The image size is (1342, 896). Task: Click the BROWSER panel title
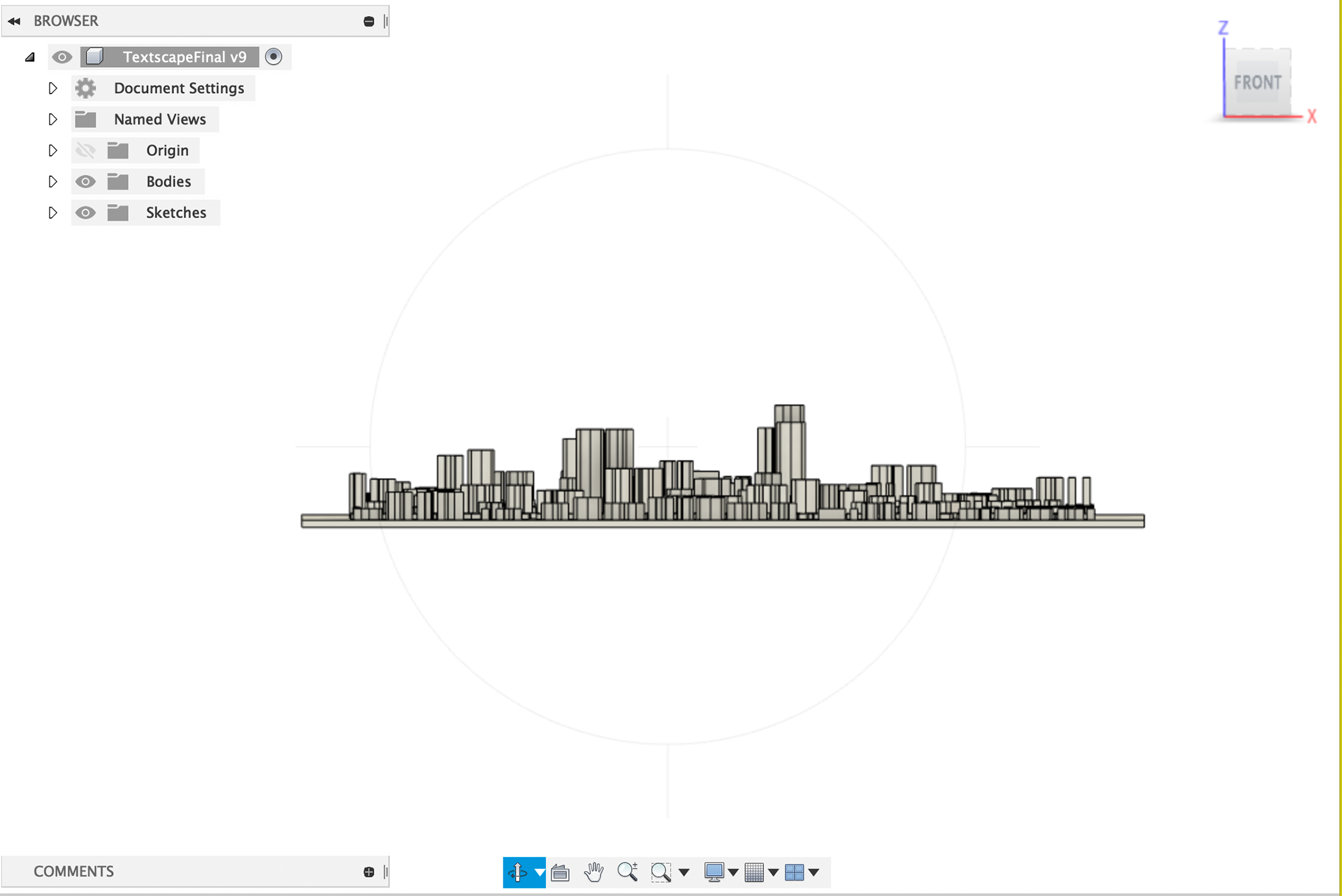click(66, 21)
